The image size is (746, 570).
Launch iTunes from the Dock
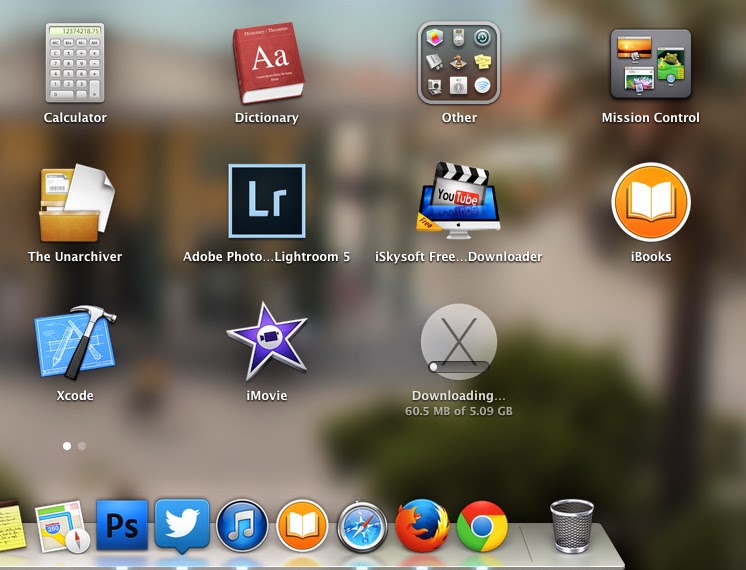(x=242, y=526)
